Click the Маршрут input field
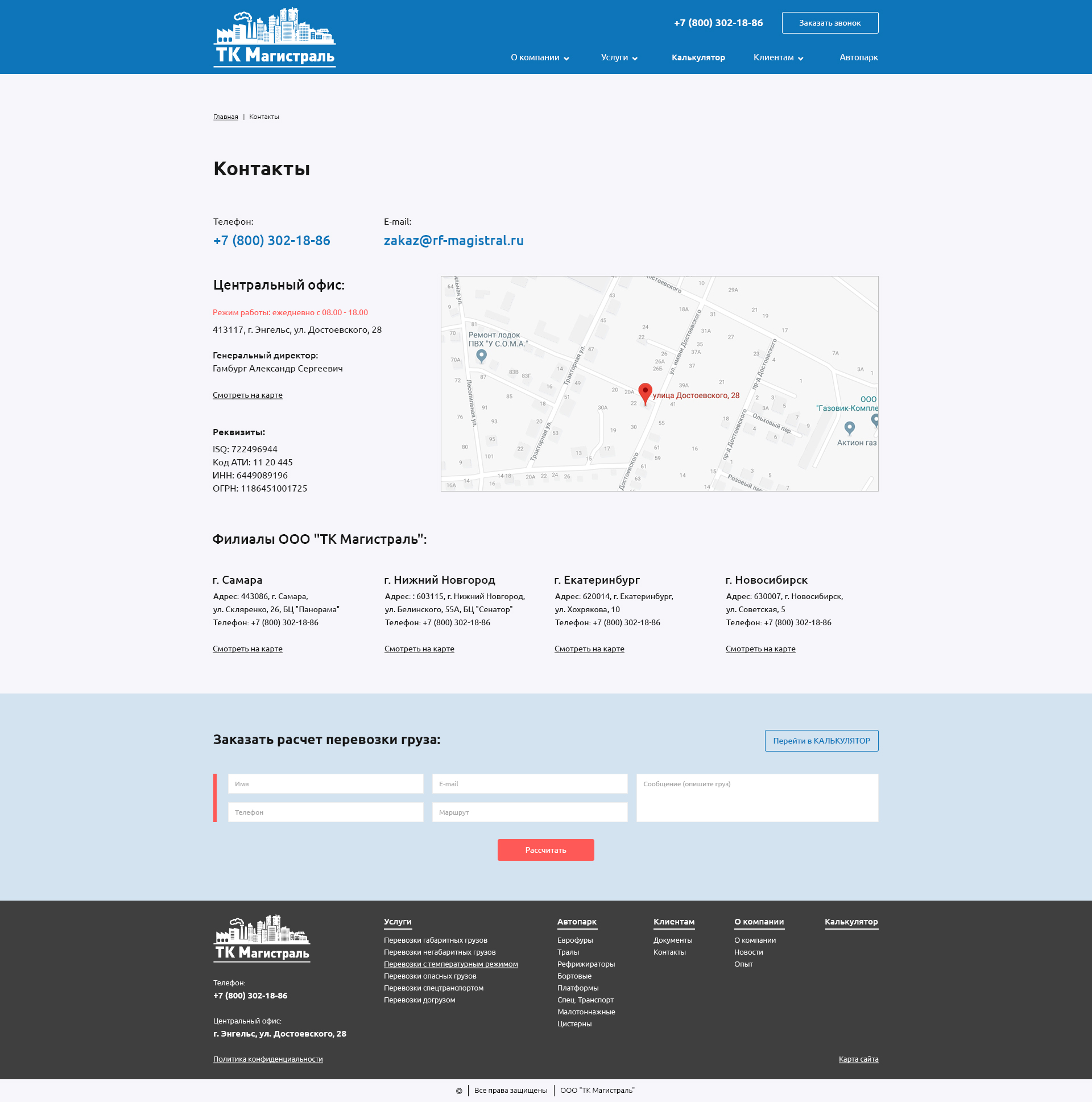The width and height of the screenshot is (1092, 1102). 529,812
